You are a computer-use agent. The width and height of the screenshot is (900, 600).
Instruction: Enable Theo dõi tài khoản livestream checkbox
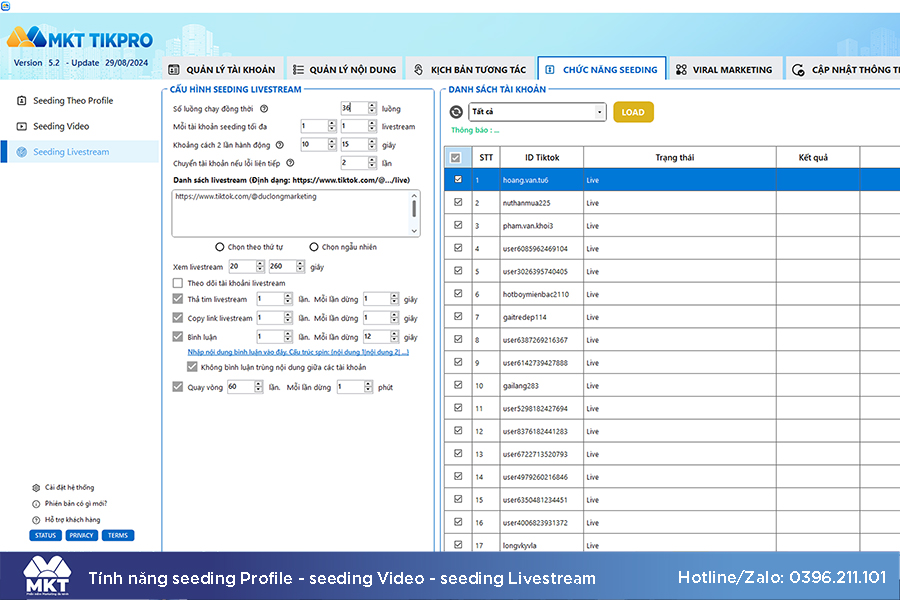(x=178, y=283)
